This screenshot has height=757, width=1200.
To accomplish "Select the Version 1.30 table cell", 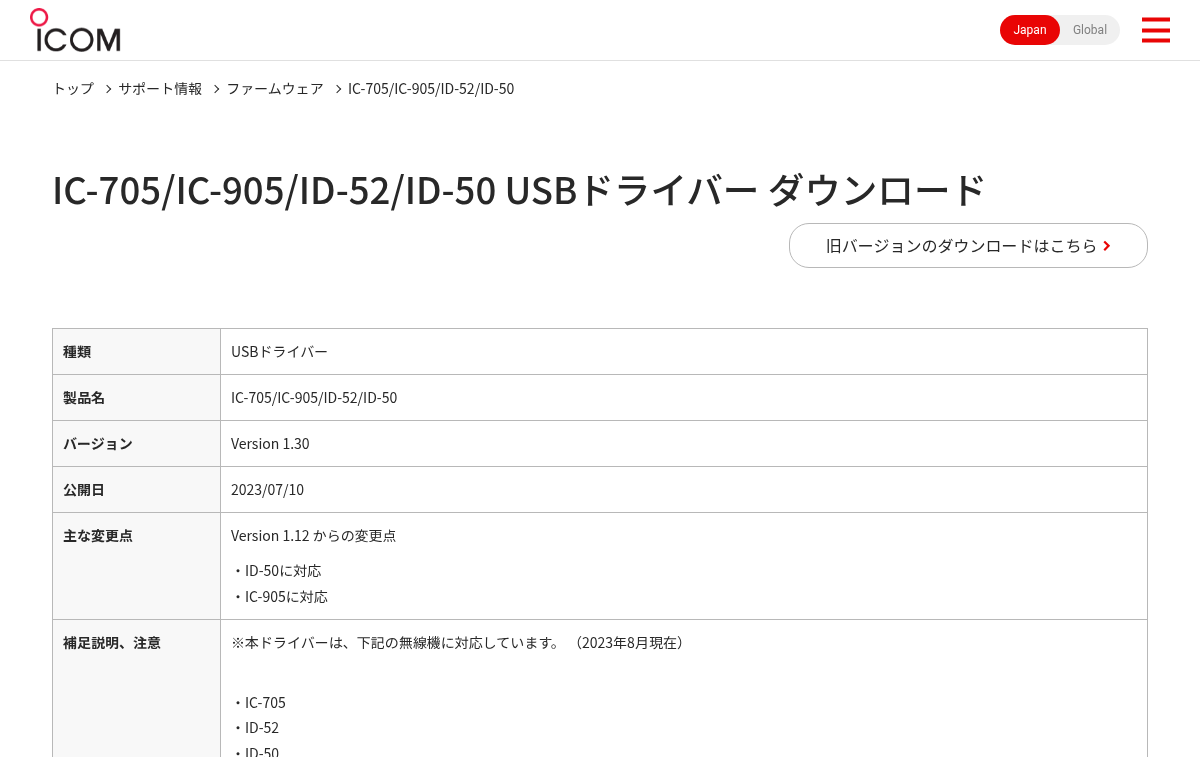I will (684, 444).
